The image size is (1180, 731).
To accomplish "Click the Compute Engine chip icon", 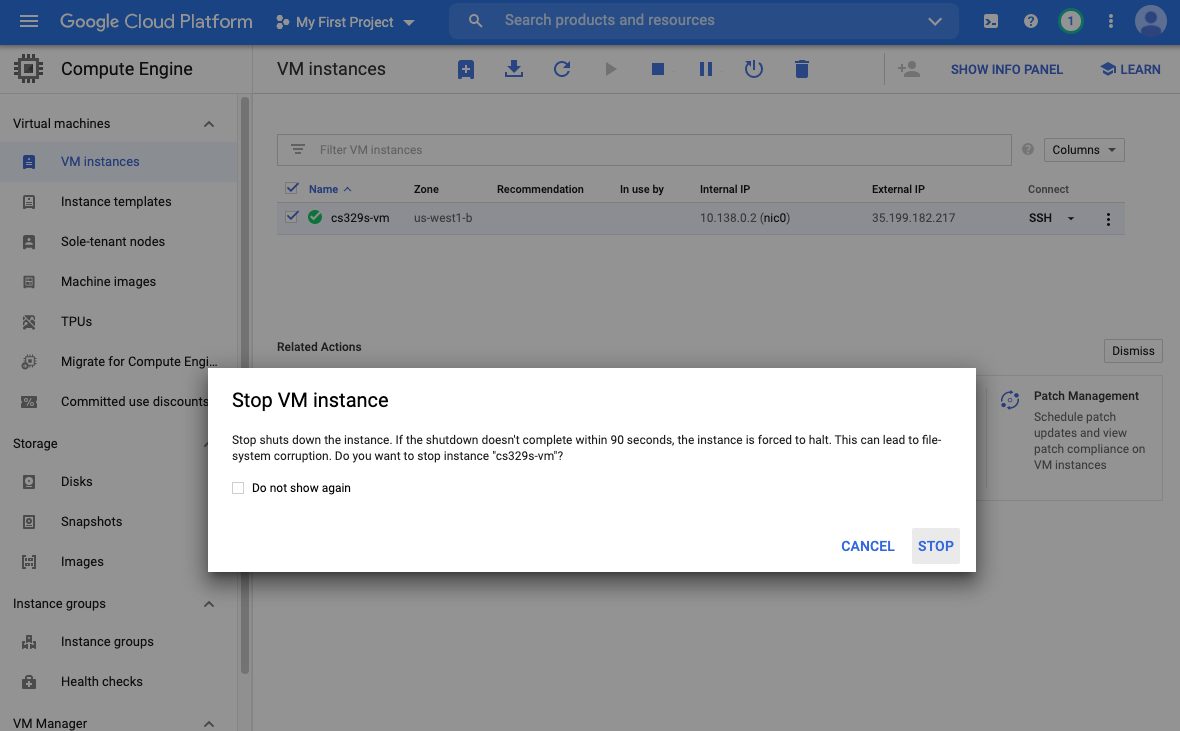I will pyautogui.click(x=29, y=69).
